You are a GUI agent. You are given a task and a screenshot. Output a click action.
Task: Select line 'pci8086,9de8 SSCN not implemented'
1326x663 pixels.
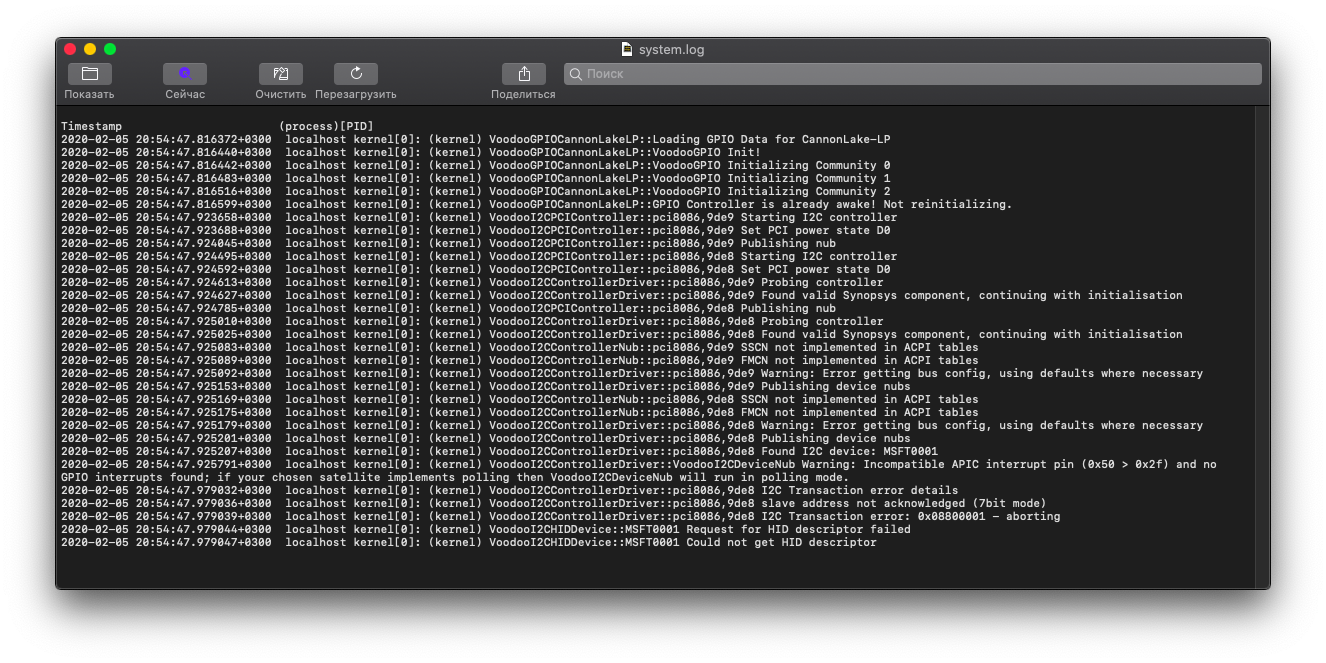(519, 399)
